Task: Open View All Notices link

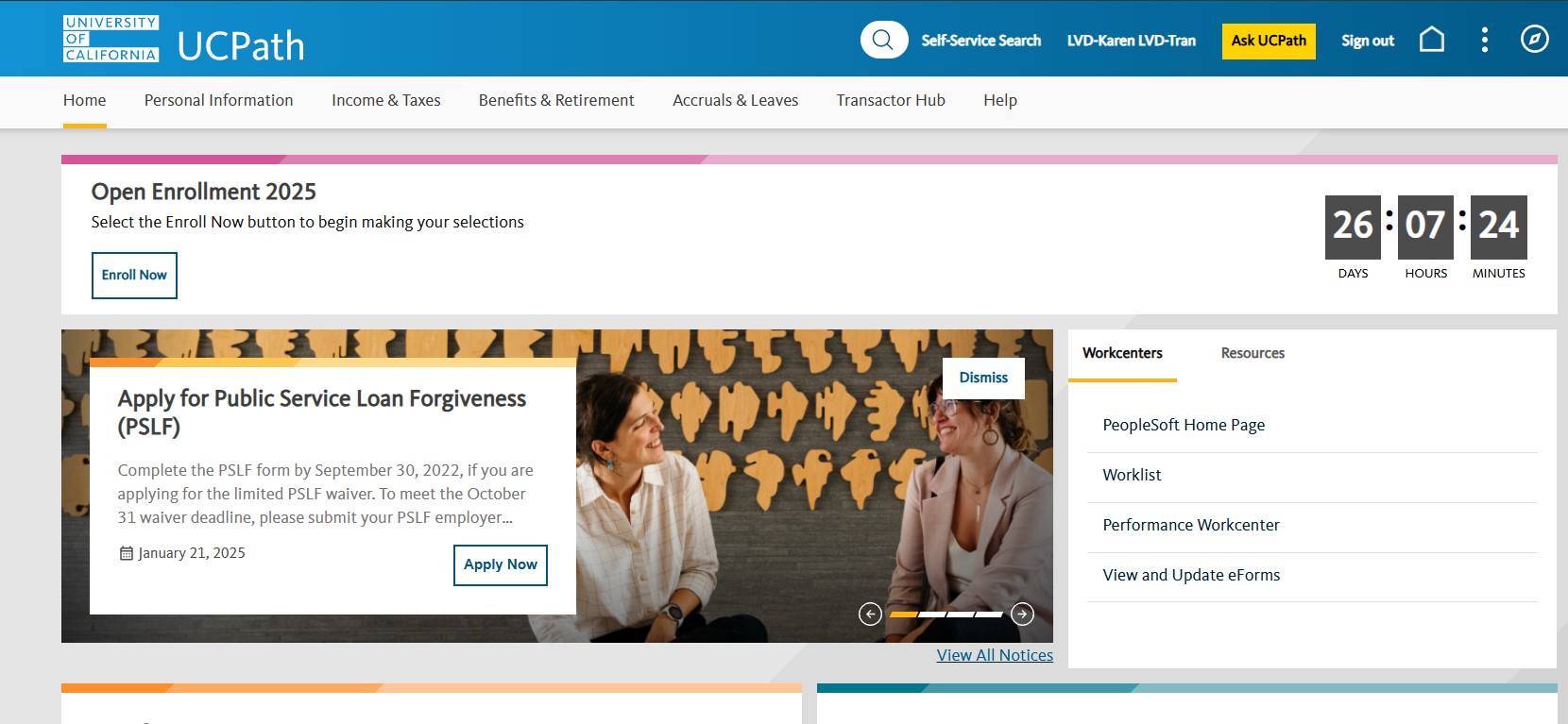Action: click(x=995, y=655)
